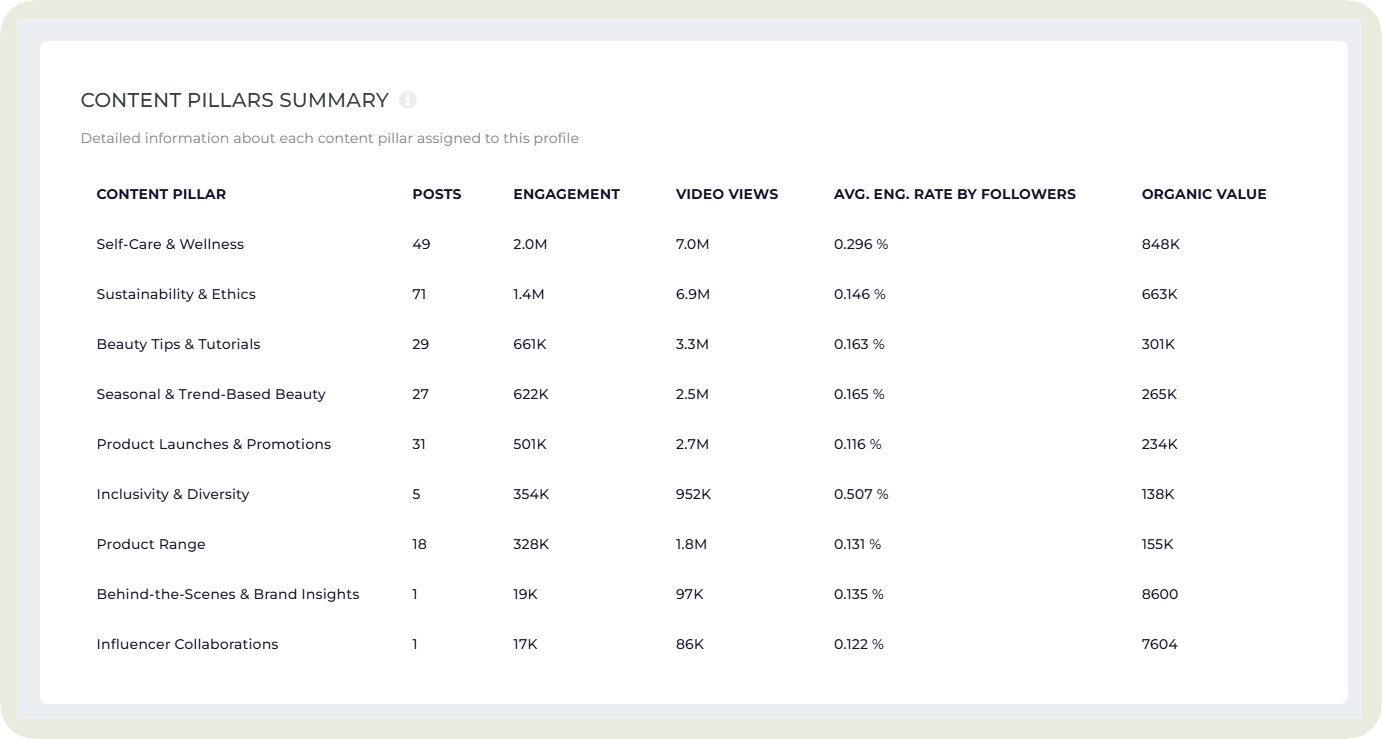Select Behind-the-Scenes & Brand Insights pillar

(227, 594)
